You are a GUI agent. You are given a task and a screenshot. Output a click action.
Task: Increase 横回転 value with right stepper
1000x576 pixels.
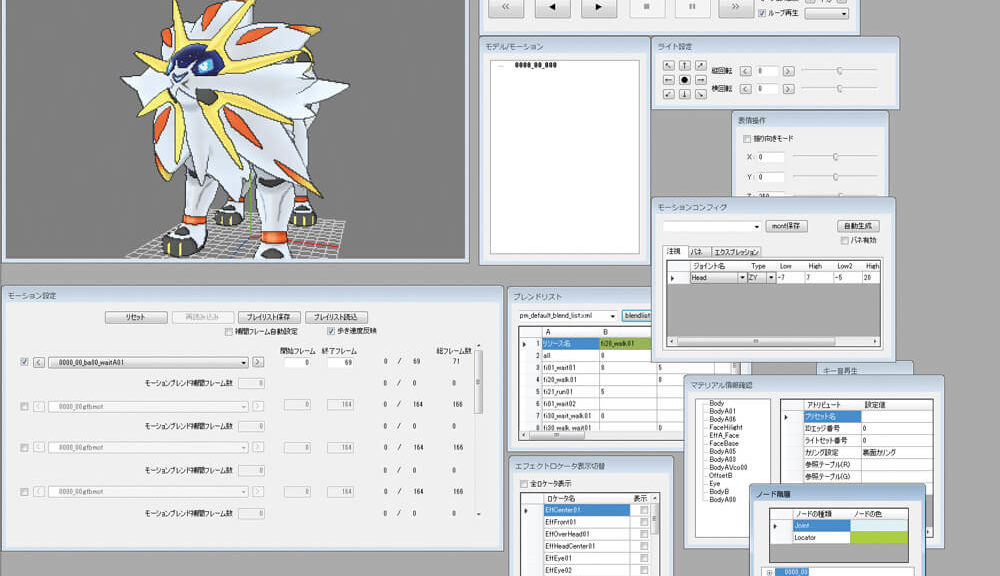(789, 89)
